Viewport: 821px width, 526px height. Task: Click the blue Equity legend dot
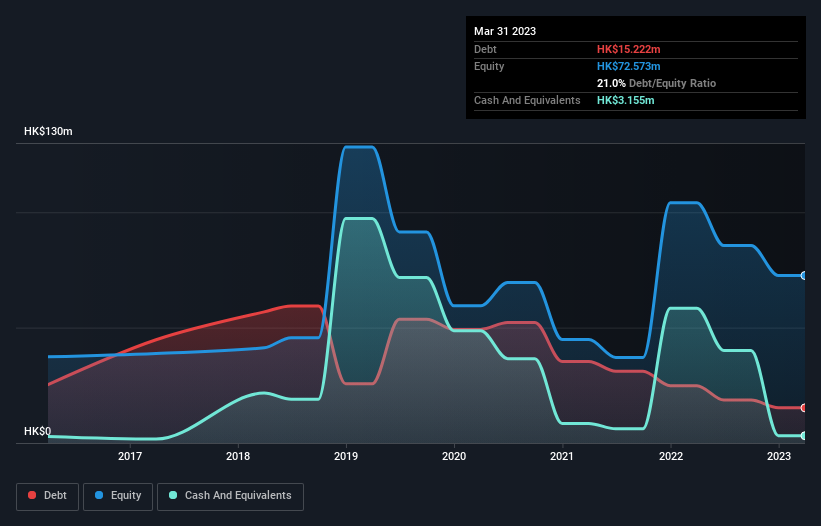tap(99, 495)
